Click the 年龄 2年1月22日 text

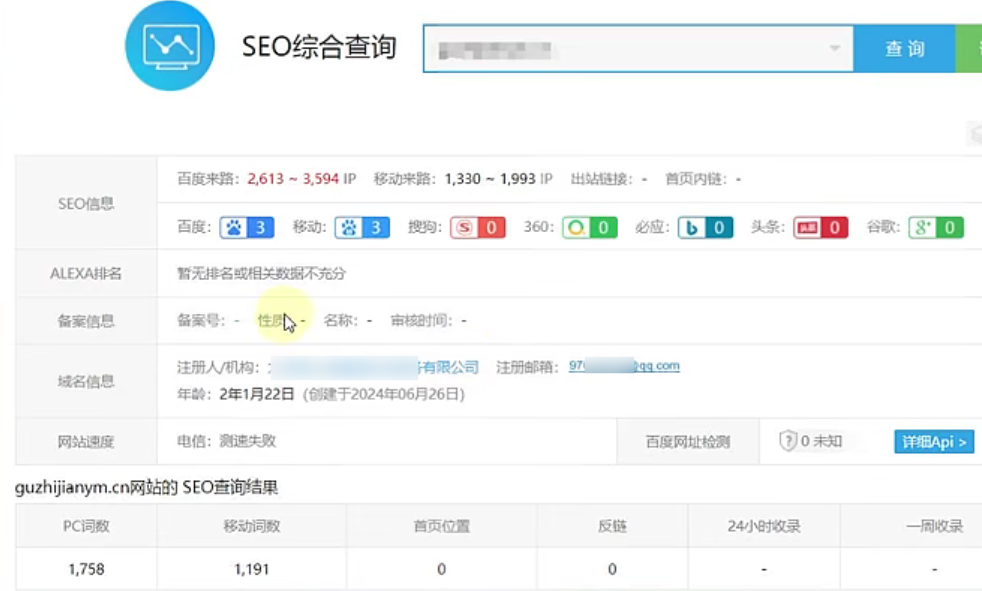[x=235, y=394]
